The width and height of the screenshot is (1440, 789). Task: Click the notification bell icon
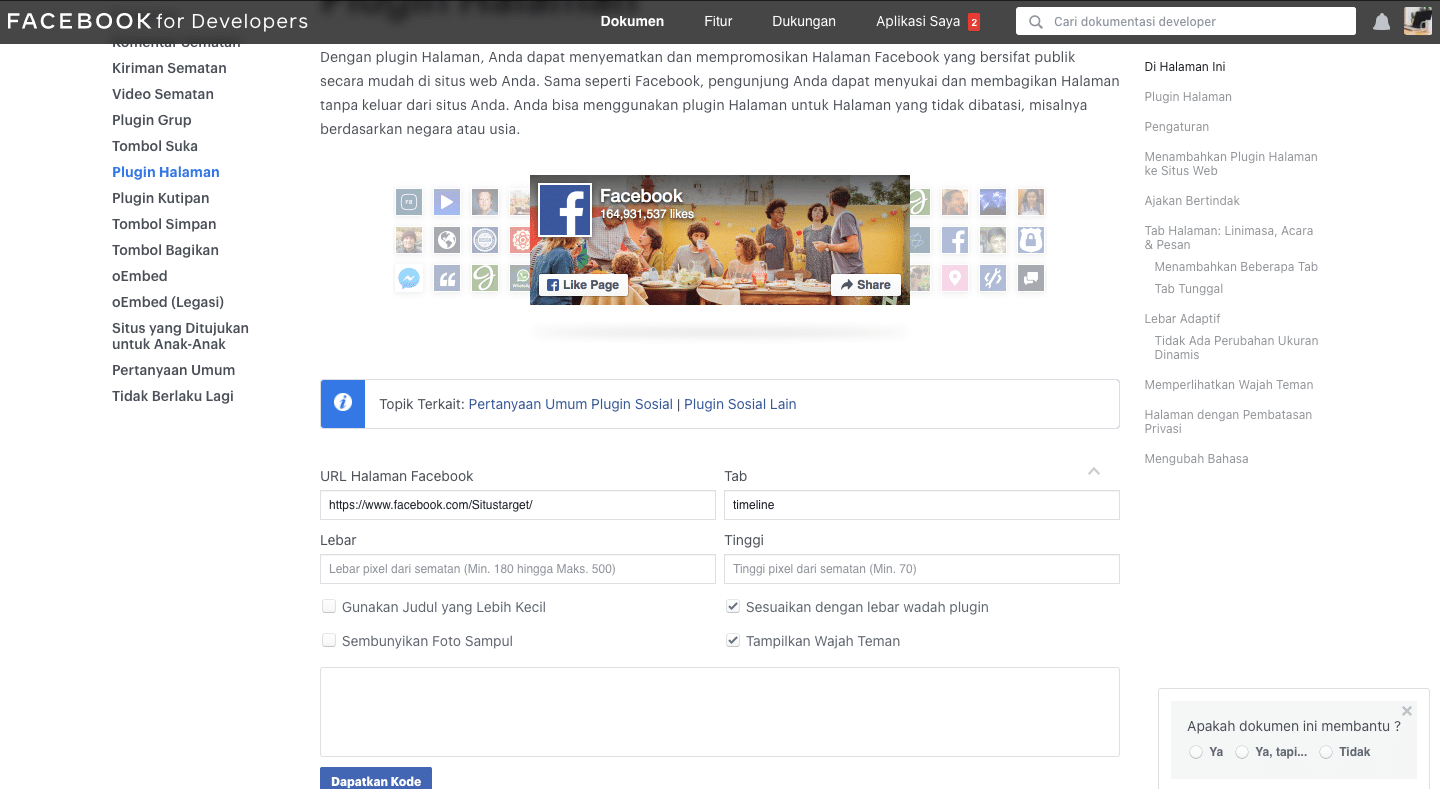pyautogui.click(x=1381, y=22)
